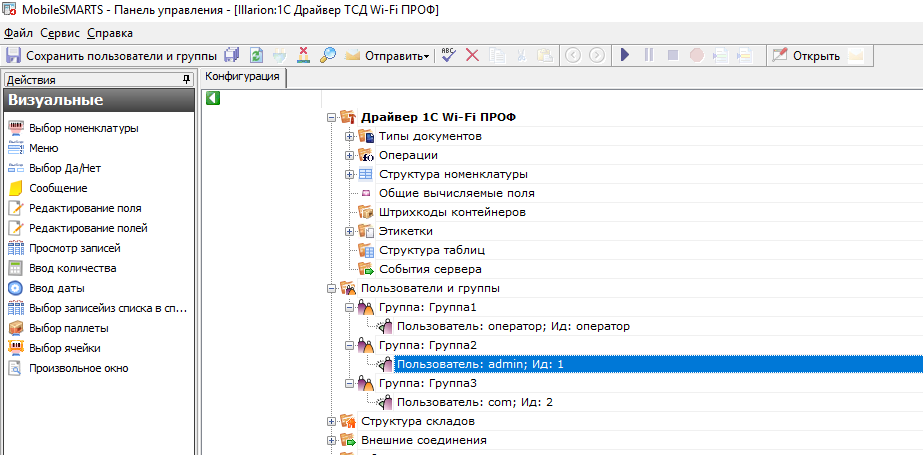Select the Ввод даты action
Image resolution: width=923 pixels, height=455 pixels.
tap(57, 288)
